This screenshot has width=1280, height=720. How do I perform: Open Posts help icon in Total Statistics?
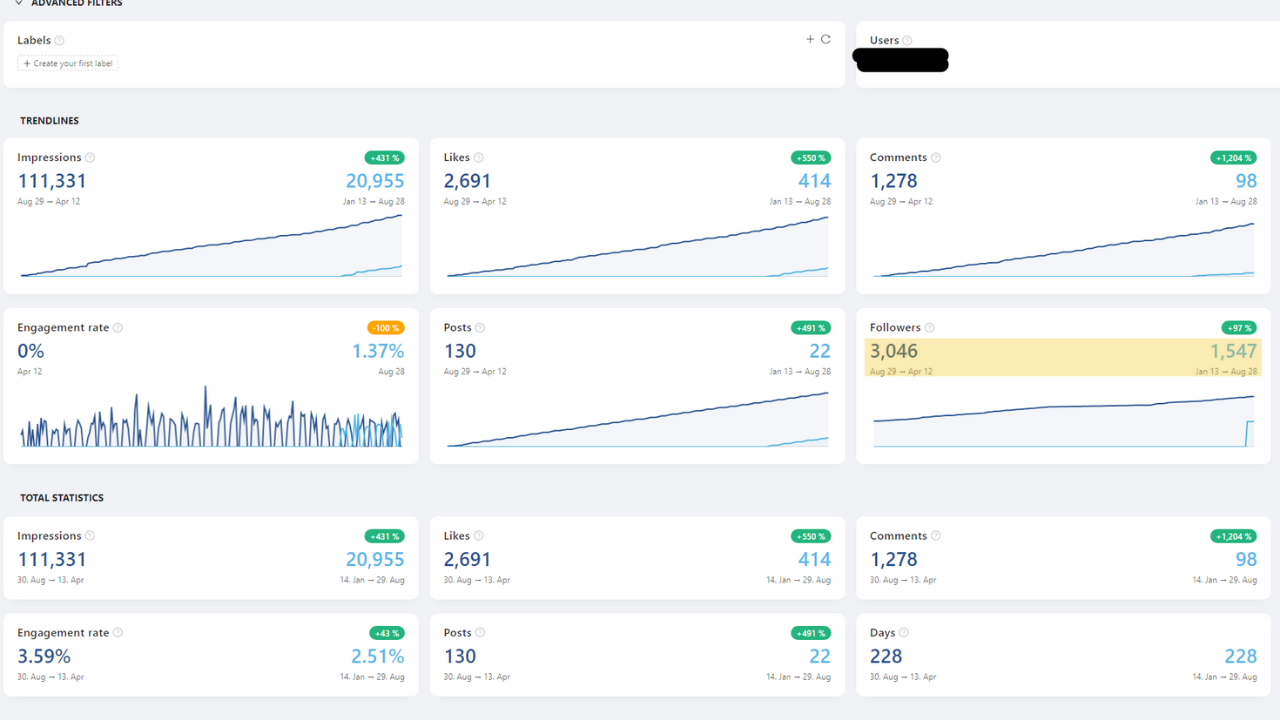pyautogui.click(x=480, y=633)
